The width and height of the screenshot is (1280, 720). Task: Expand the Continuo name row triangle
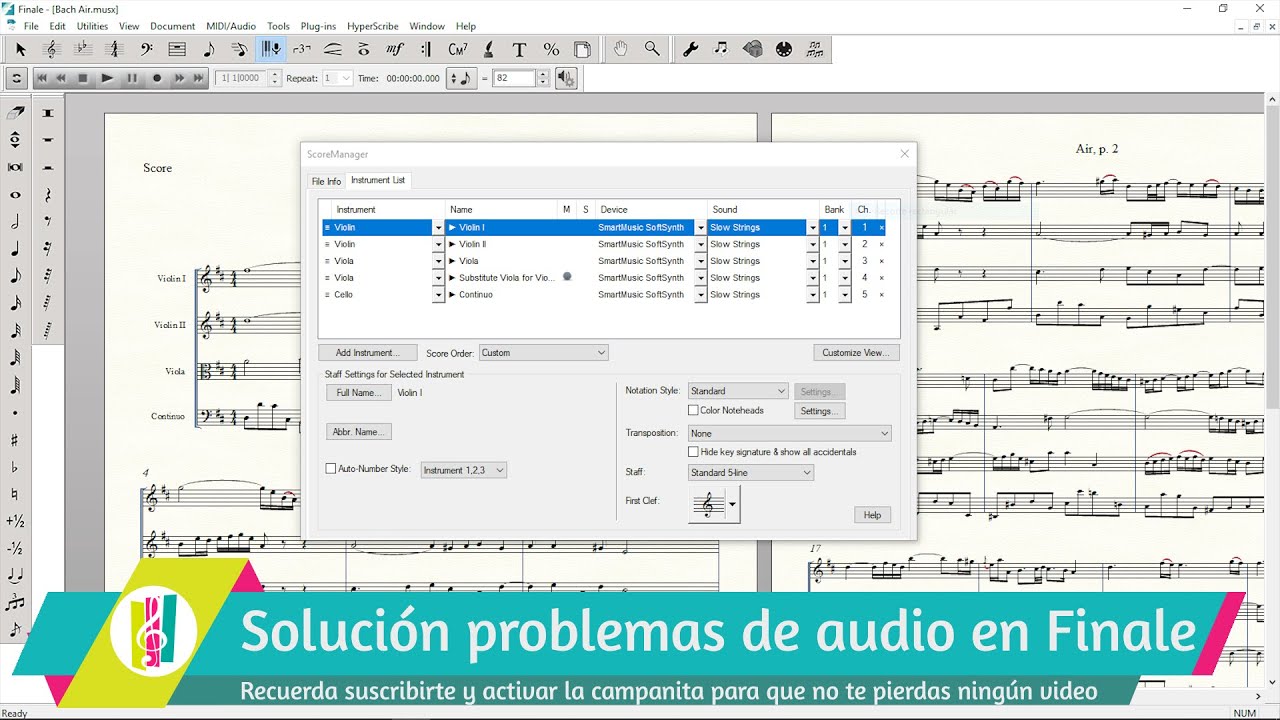(452, 295)
